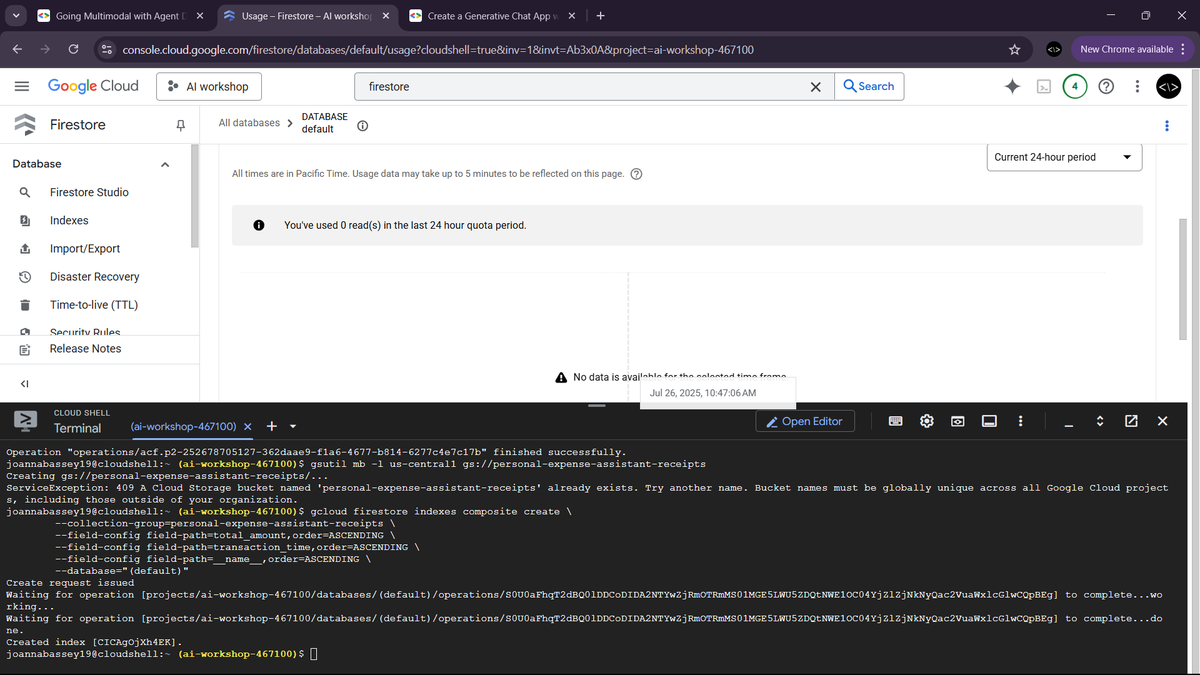Click the help icon after usage data note
The width and height of the screenshot is (1200, 675).
point(636,174)
